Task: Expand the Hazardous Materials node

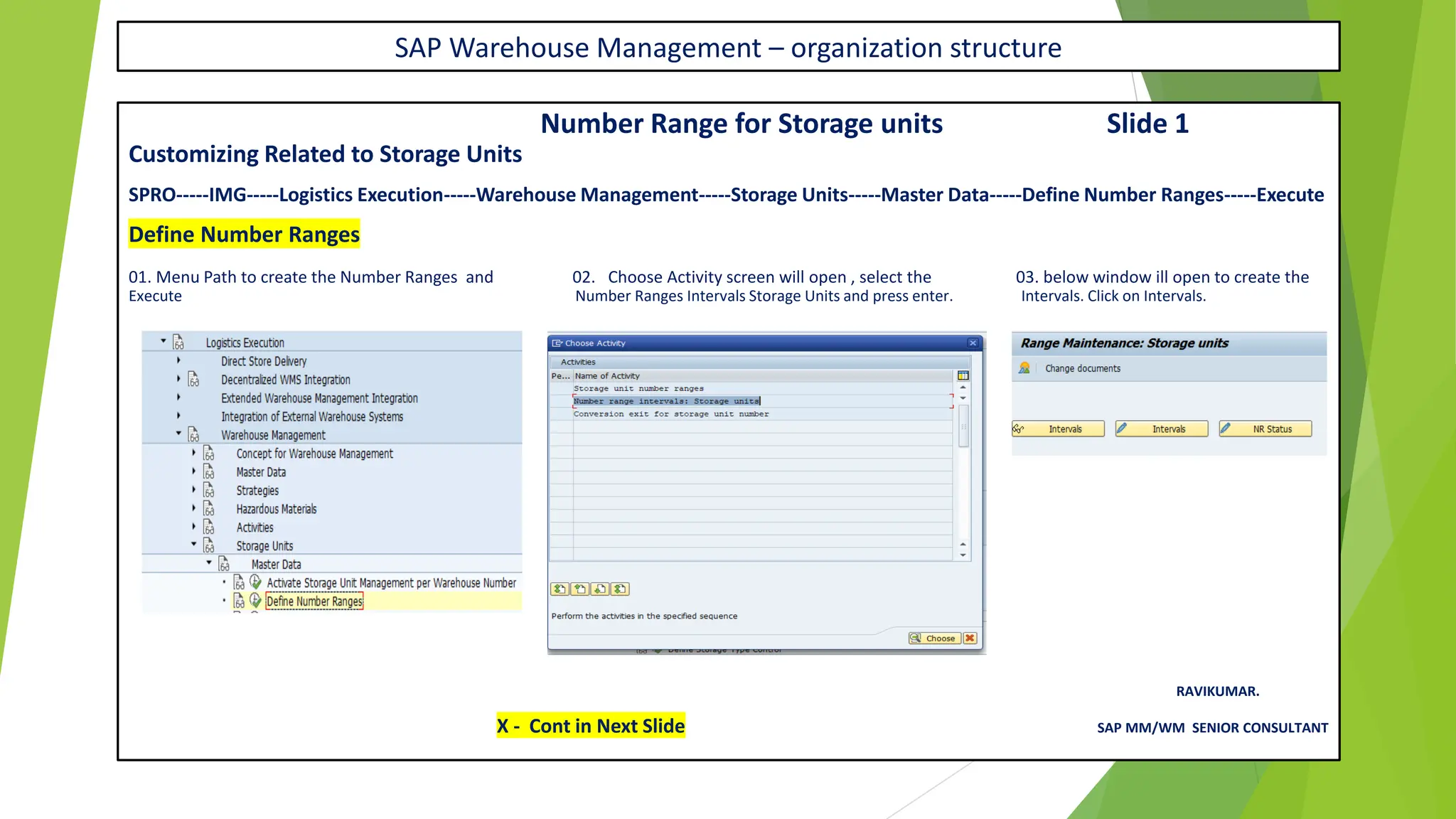Action: pos(193,508)
